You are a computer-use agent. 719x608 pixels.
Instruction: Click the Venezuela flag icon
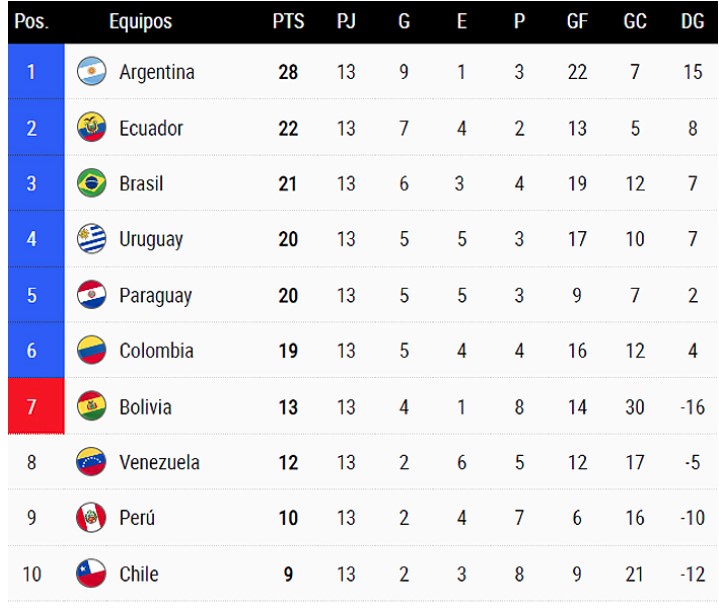point(91,462)
